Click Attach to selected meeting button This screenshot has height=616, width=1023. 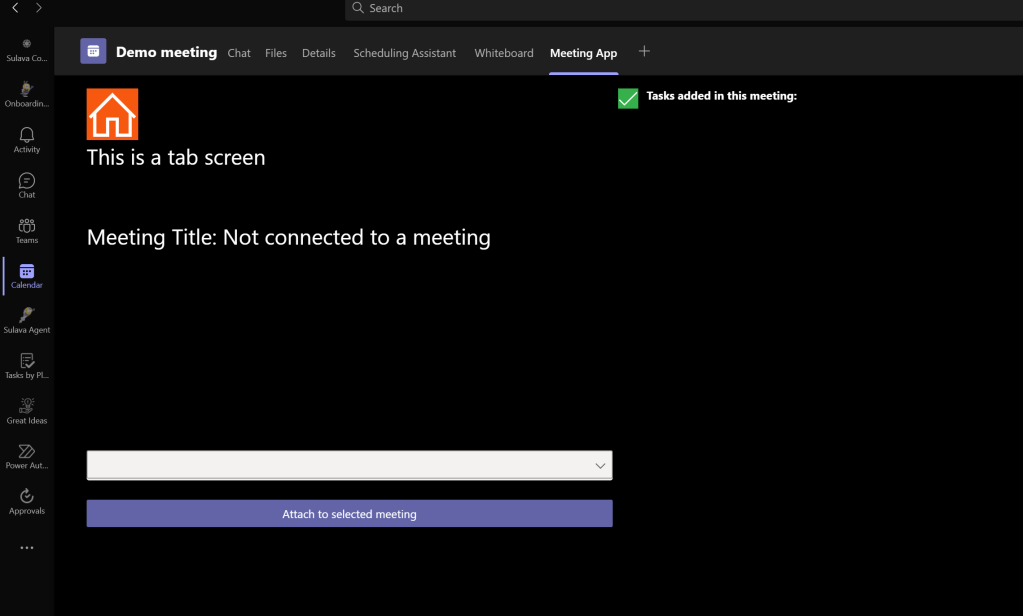pyautogui.click(x=349, y=514)
